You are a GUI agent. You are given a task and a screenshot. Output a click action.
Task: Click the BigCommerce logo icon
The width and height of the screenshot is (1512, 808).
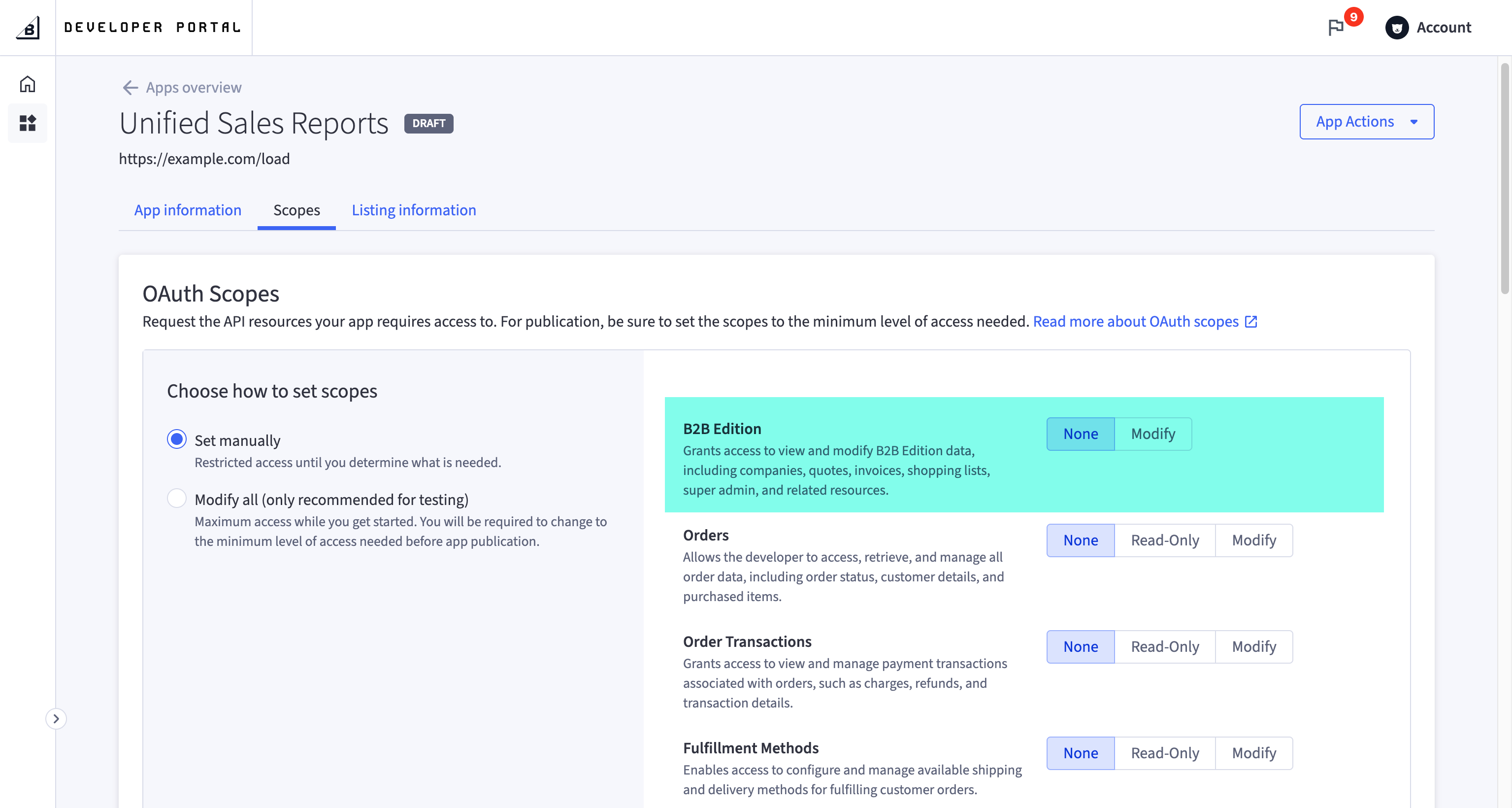pos(28,28)
